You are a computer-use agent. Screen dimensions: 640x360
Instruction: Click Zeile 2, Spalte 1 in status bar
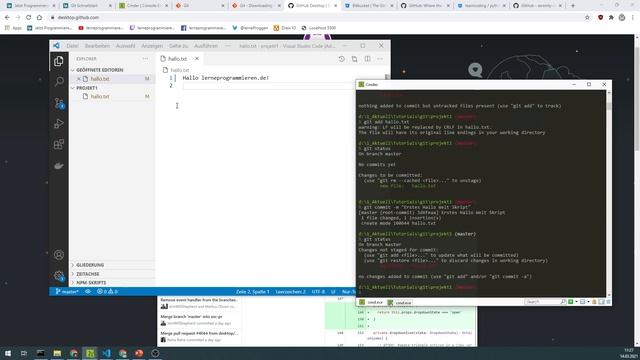(x=252, y=291)
